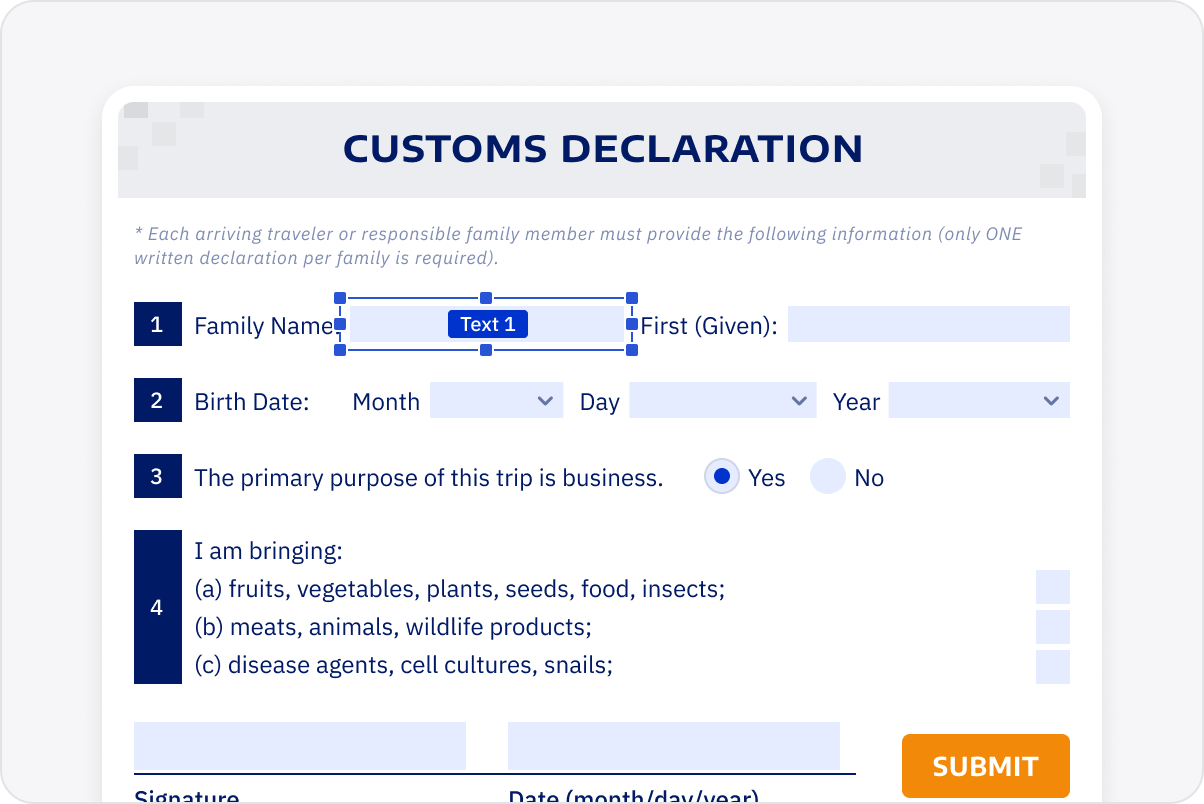The height and width of the screenshot is (804, 1204).
Task: Click the Text 1 field label tag
Action: (488, 324)
